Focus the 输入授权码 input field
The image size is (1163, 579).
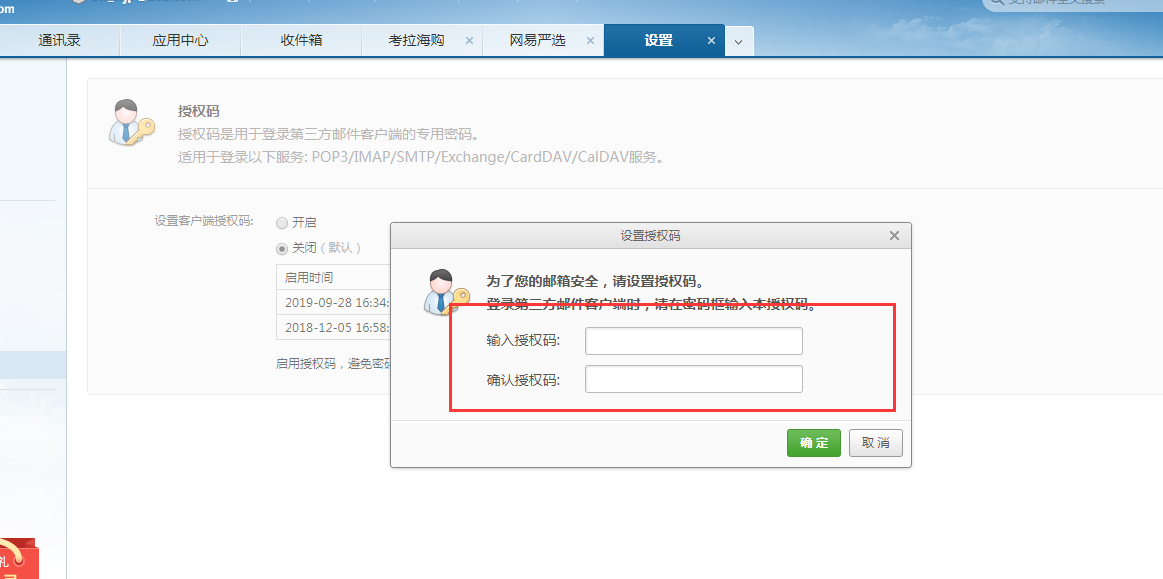tap(693, 341)
